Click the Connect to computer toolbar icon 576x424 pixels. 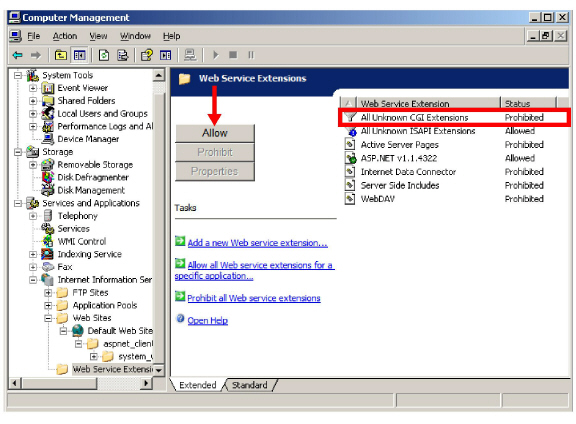(190, 55)
